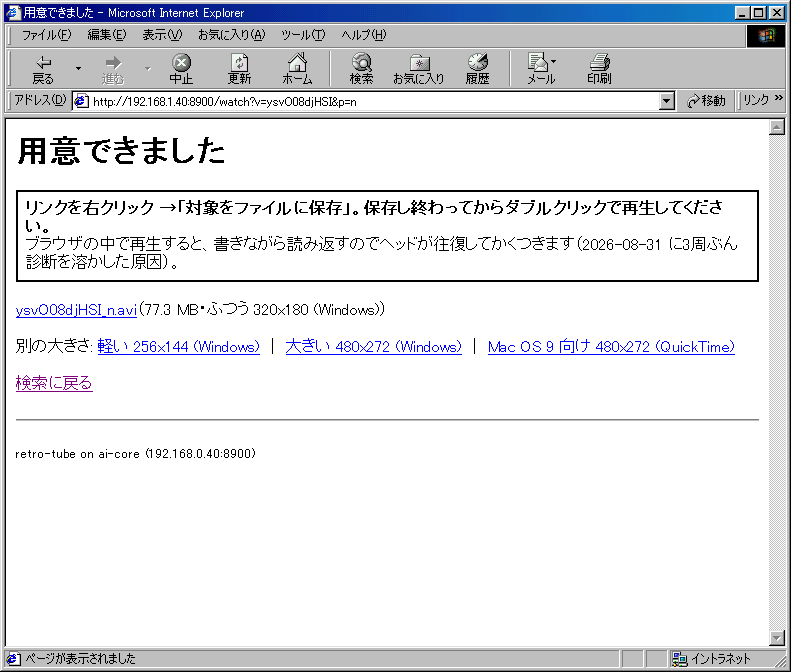The width and height of the screenshot is (791, 672).
Task: Minimize the Internet Explorer window
Action: coord(743,13)
